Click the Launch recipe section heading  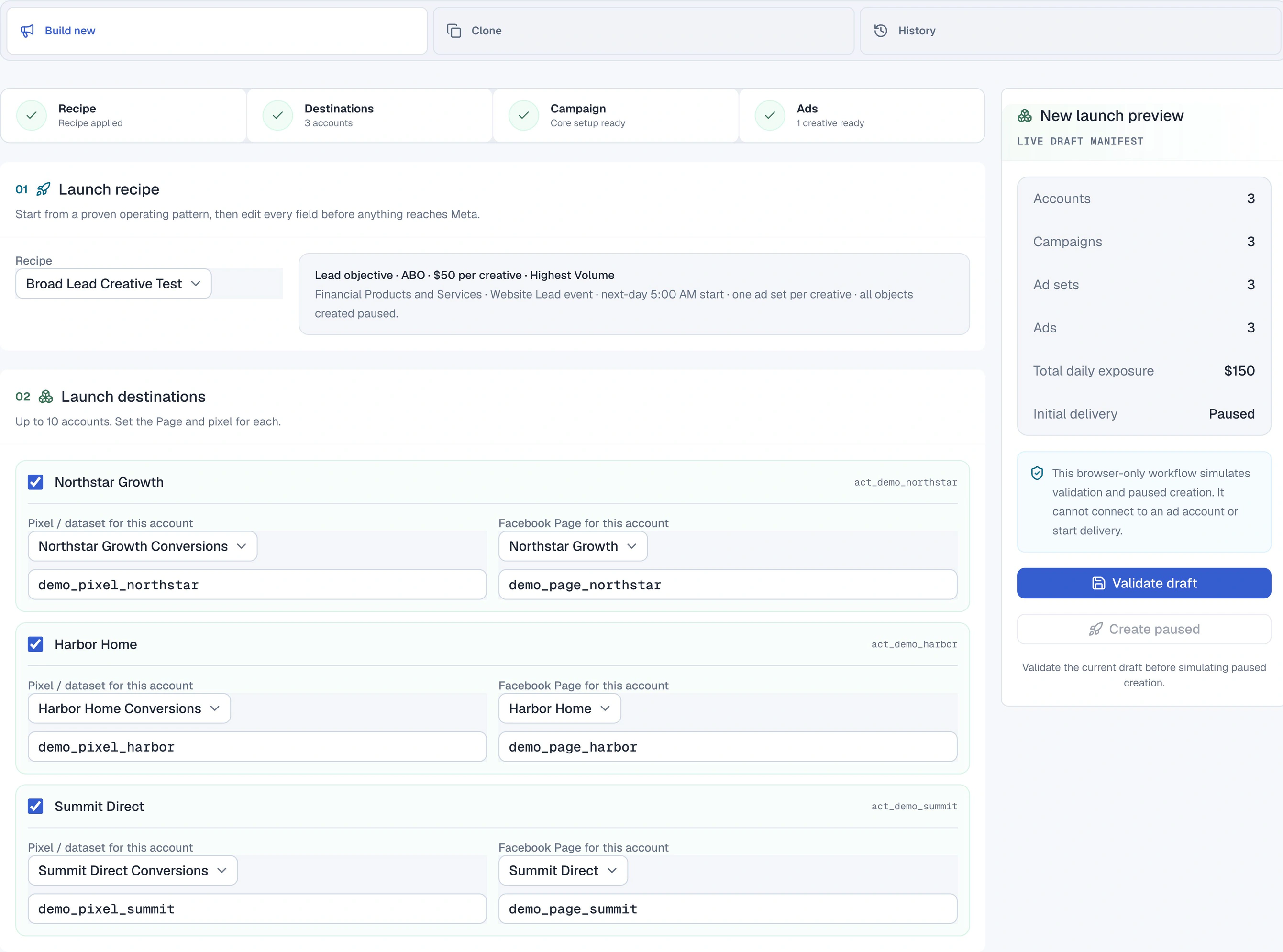pyautogui.click(x=109, y=189)
